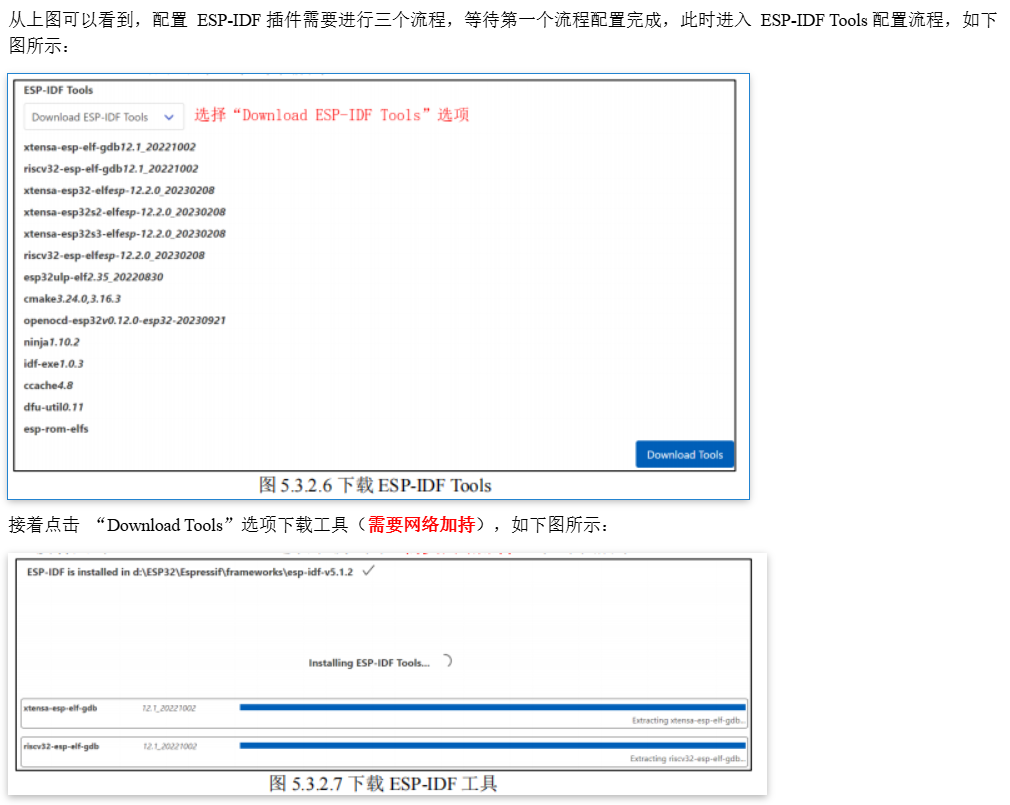This screenshot has height=805, width=1010.
Task: Click the red 需要网络加持 text
Action: tap(422, 525)
